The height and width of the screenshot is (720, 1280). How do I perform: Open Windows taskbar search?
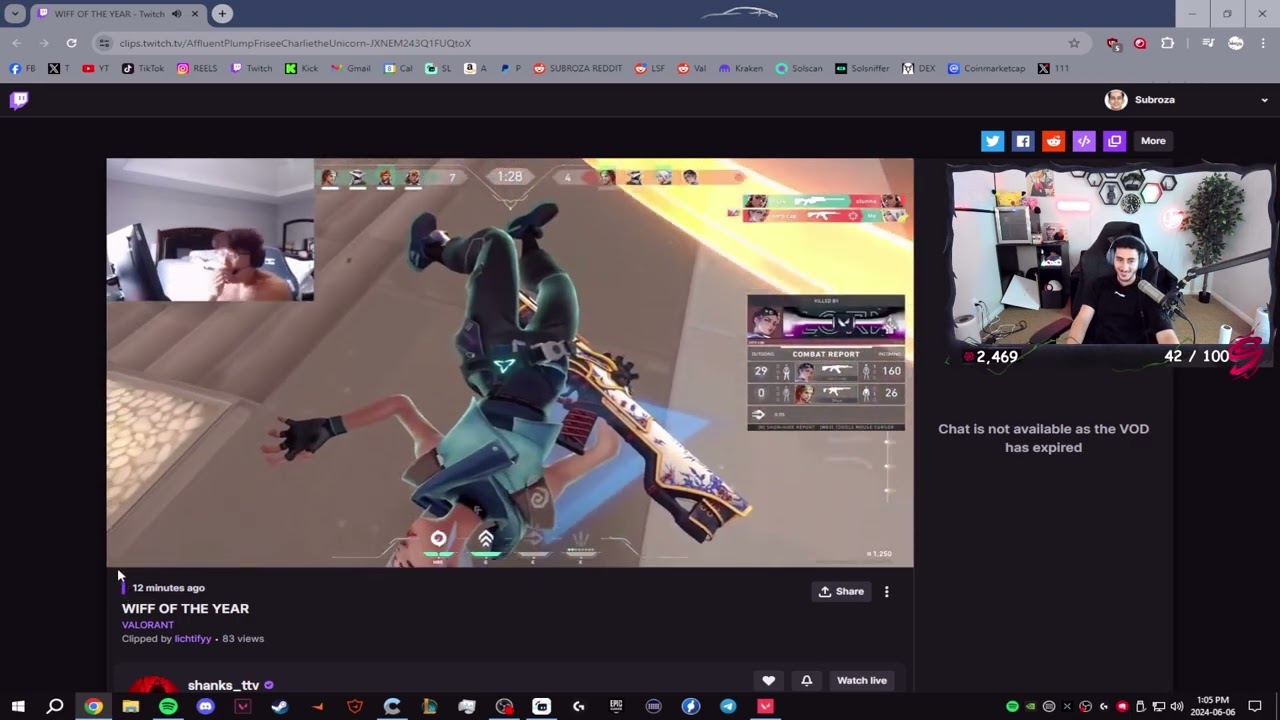55,707
